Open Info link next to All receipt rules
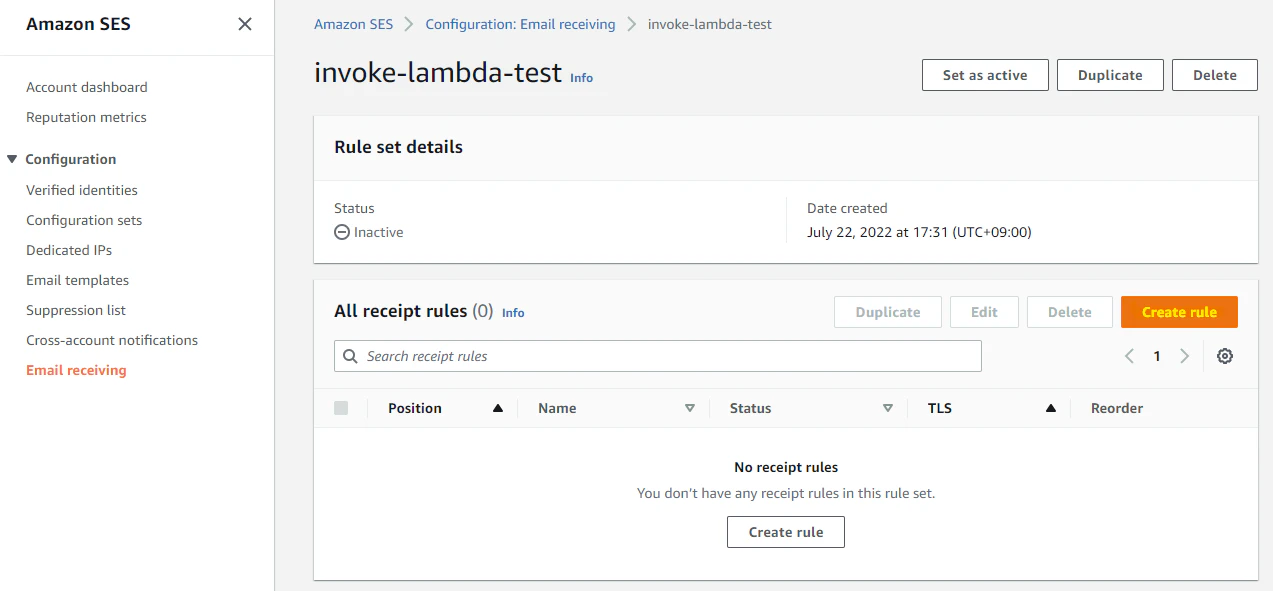 coord(513,313)
